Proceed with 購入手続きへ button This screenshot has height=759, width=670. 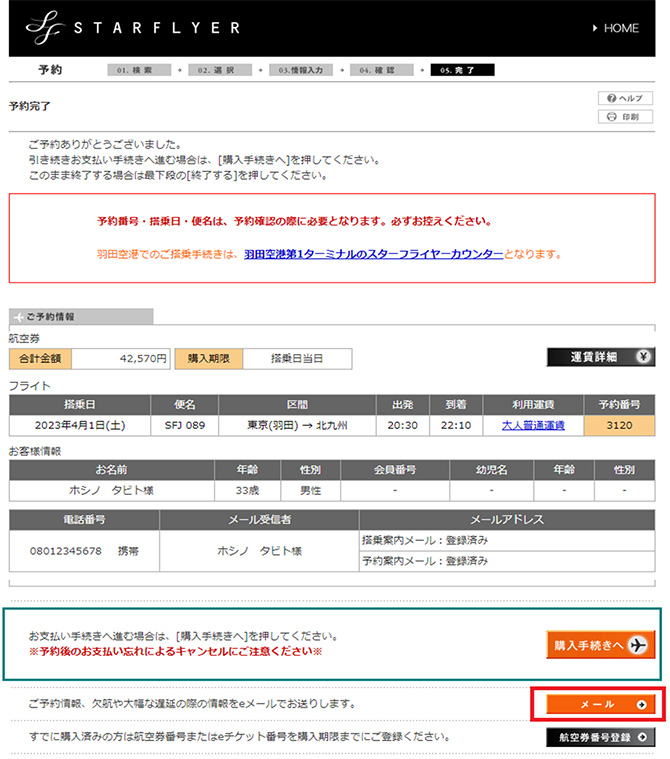(600, 645)
